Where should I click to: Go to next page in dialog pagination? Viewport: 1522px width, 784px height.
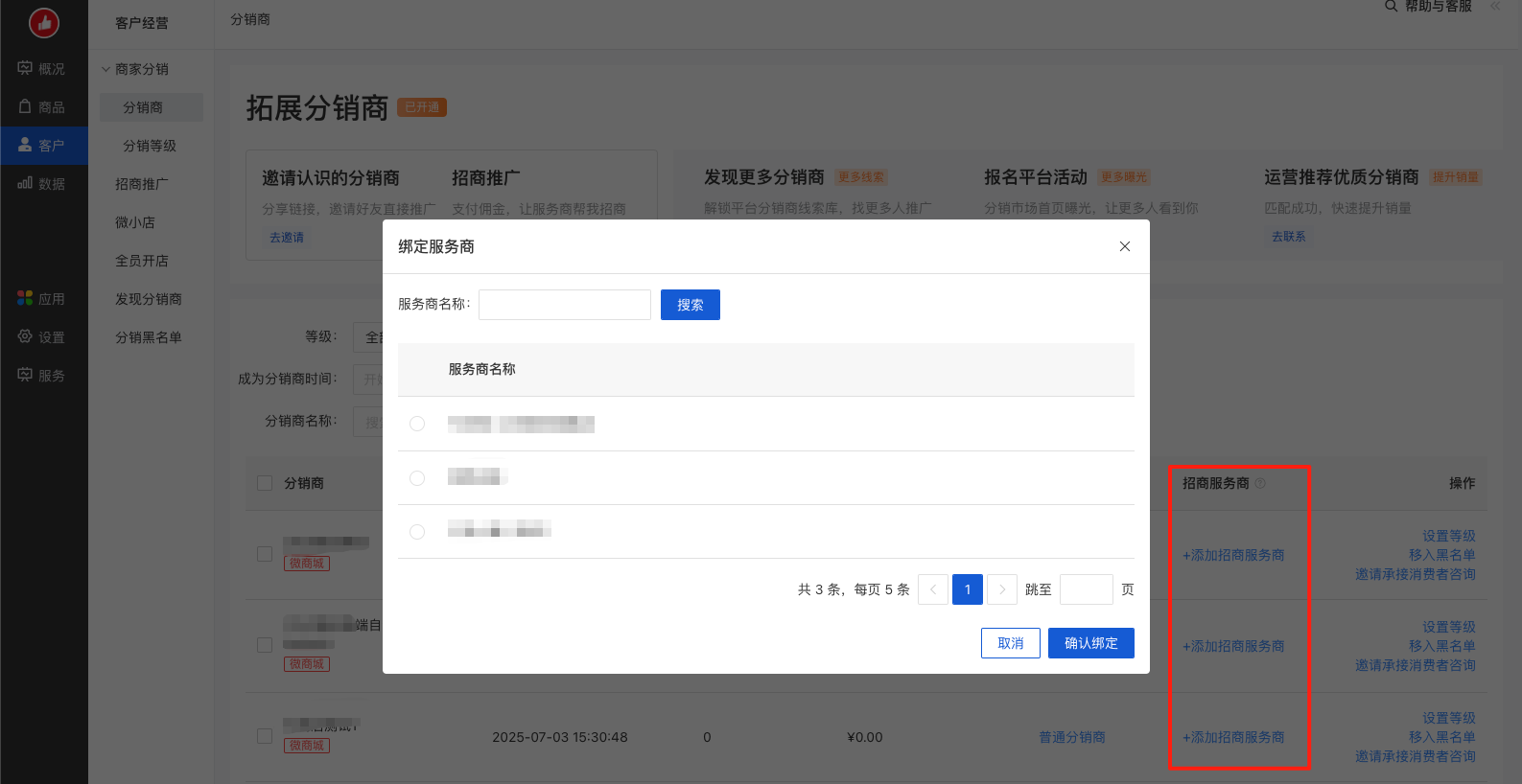[x=1002, y=589]
